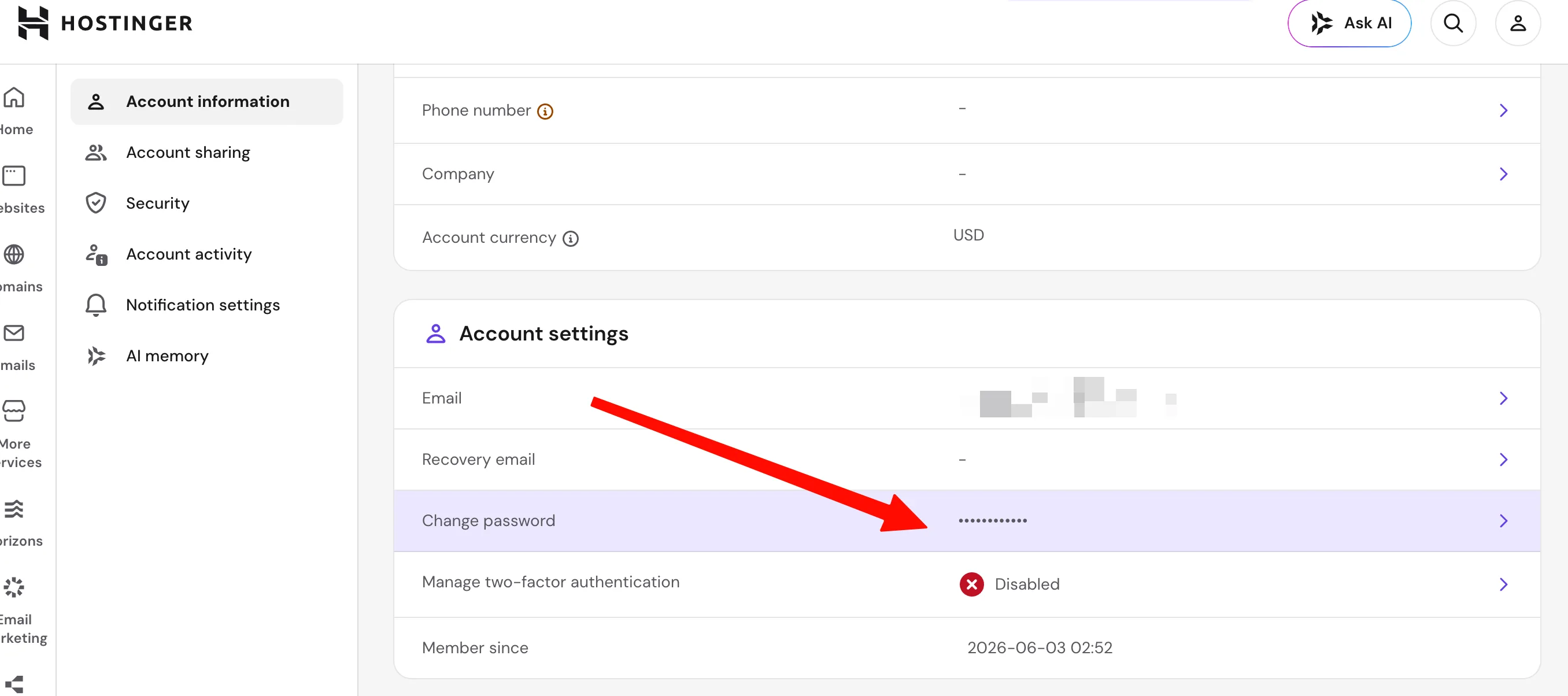Screen dimensions: 1568x696
Task: Click the Change password label
Action: [488, 521]
